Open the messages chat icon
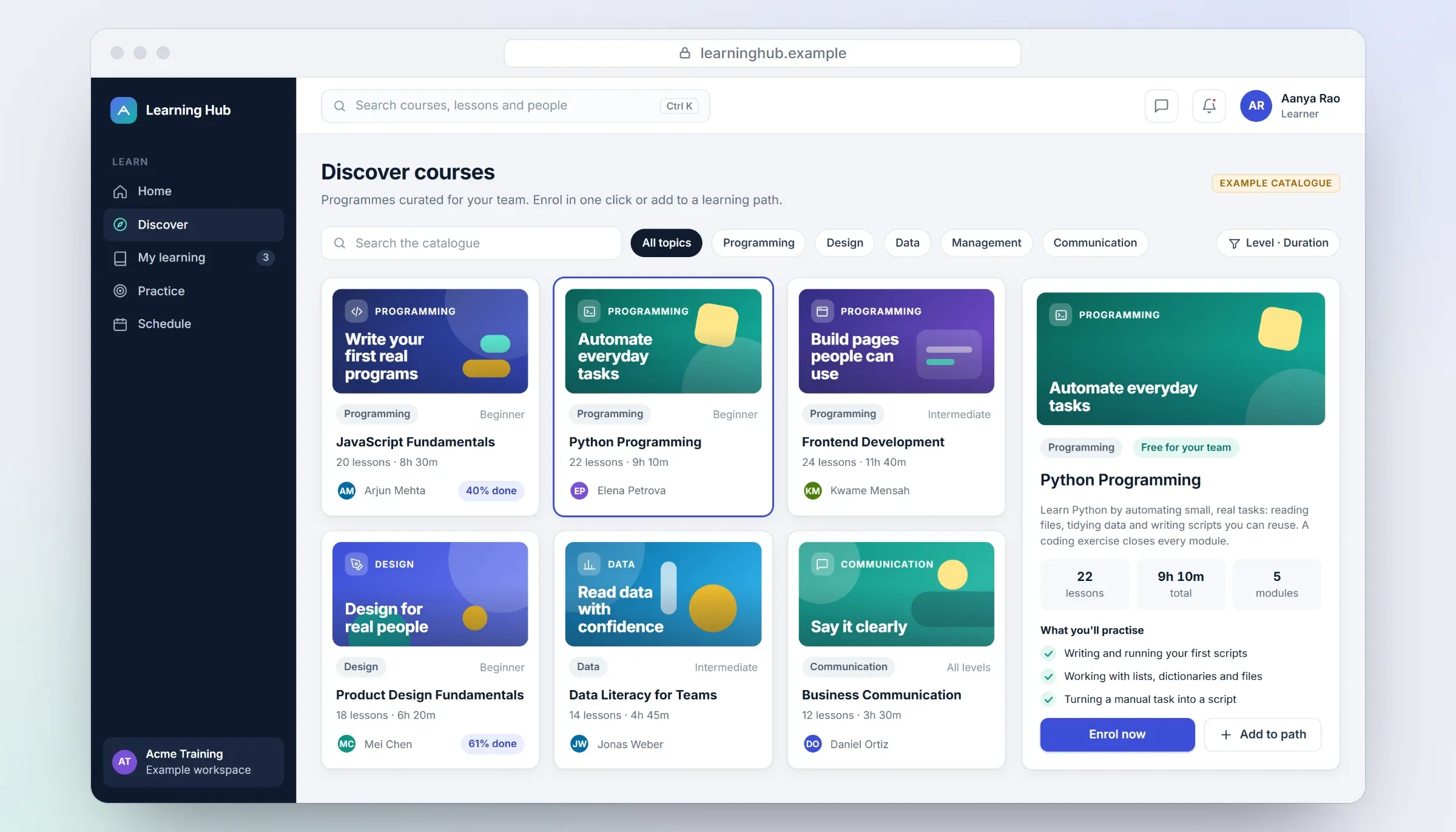The height and width of the screenshot is (832, 1456). (x=1161, y=106)
